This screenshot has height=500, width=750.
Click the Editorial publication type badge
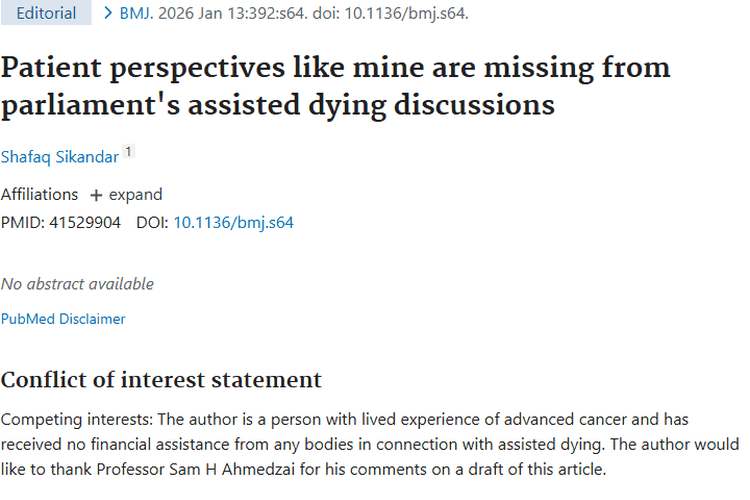point(46,14)
